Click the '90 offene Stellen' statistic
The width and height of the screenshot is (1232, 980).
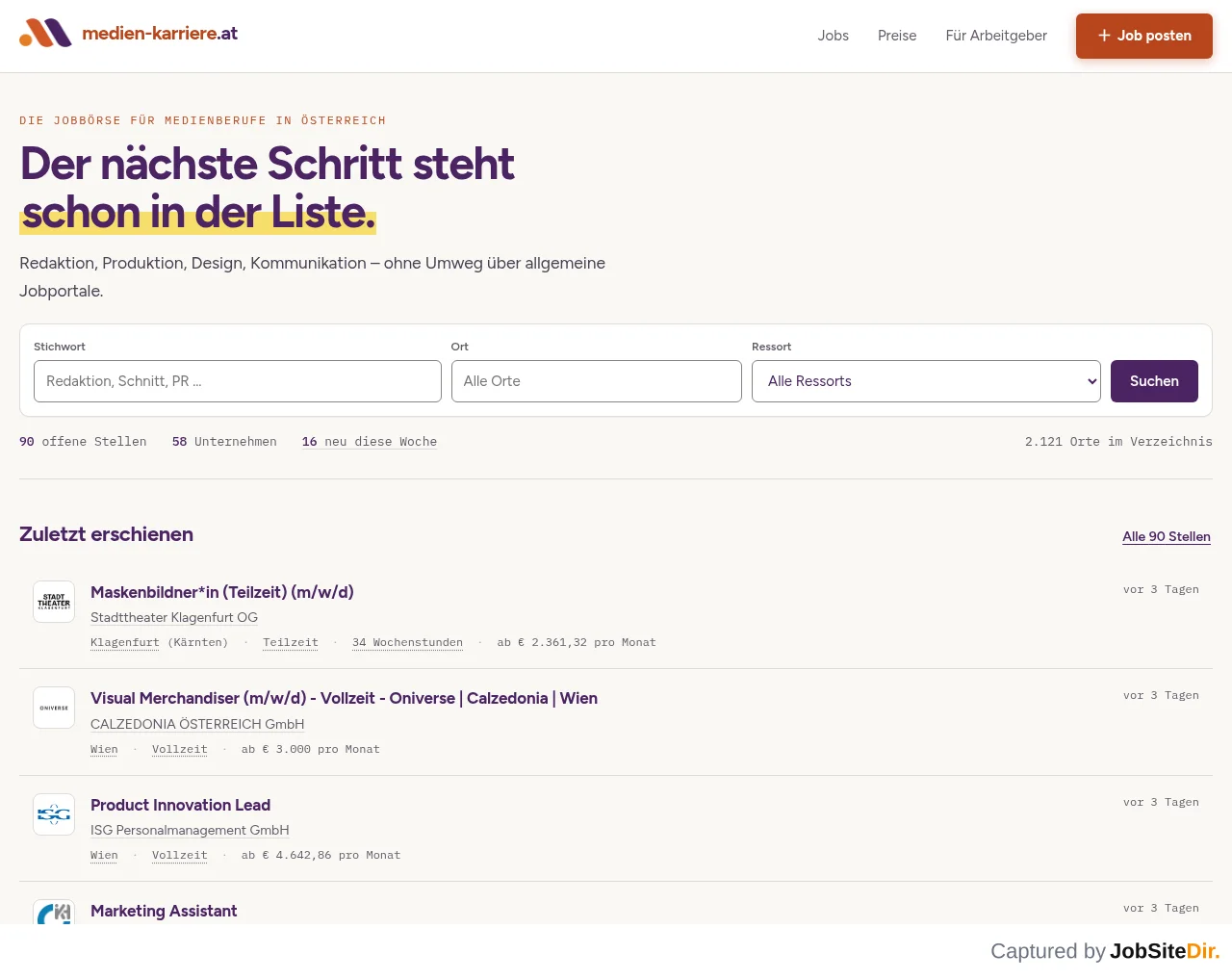83,442
